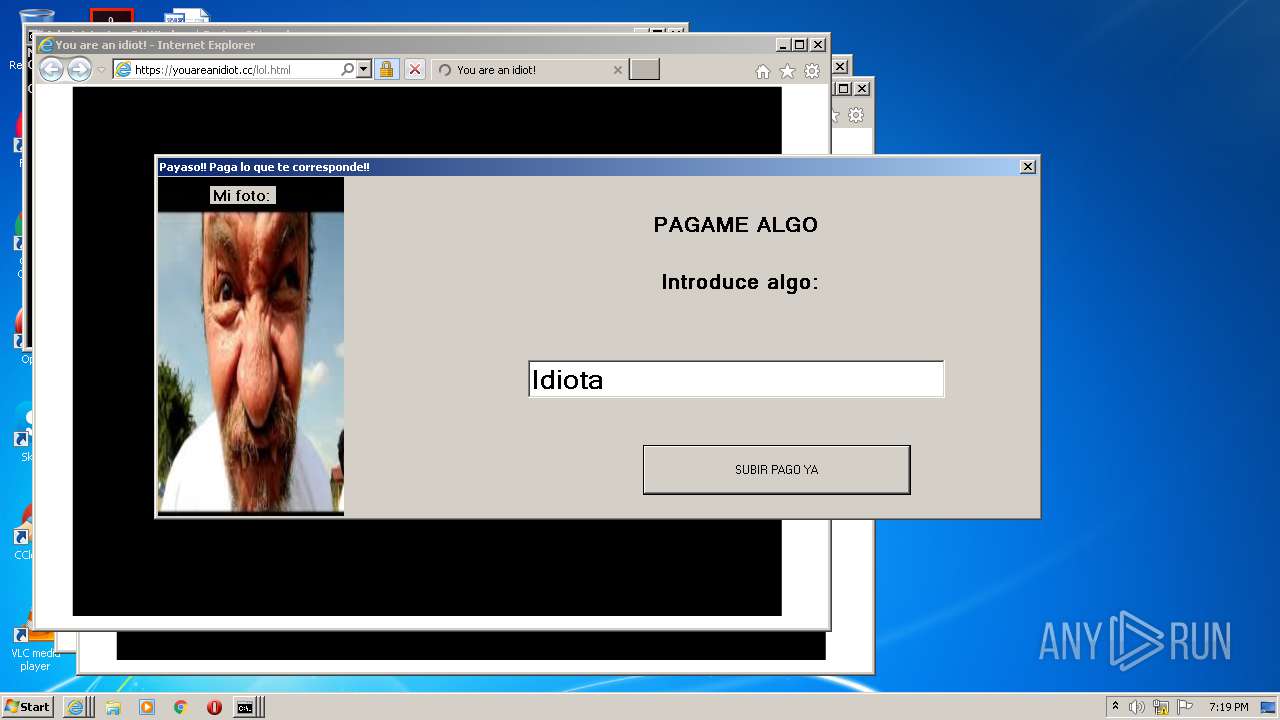Launch Opera from taskbar

(214, 707)
